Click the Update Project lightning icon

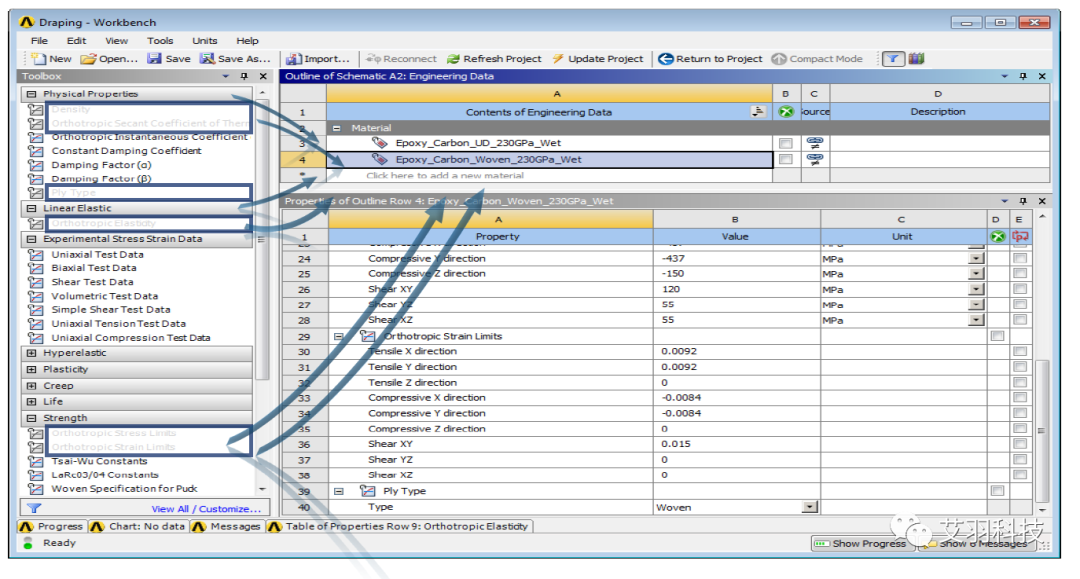point(558,59)
